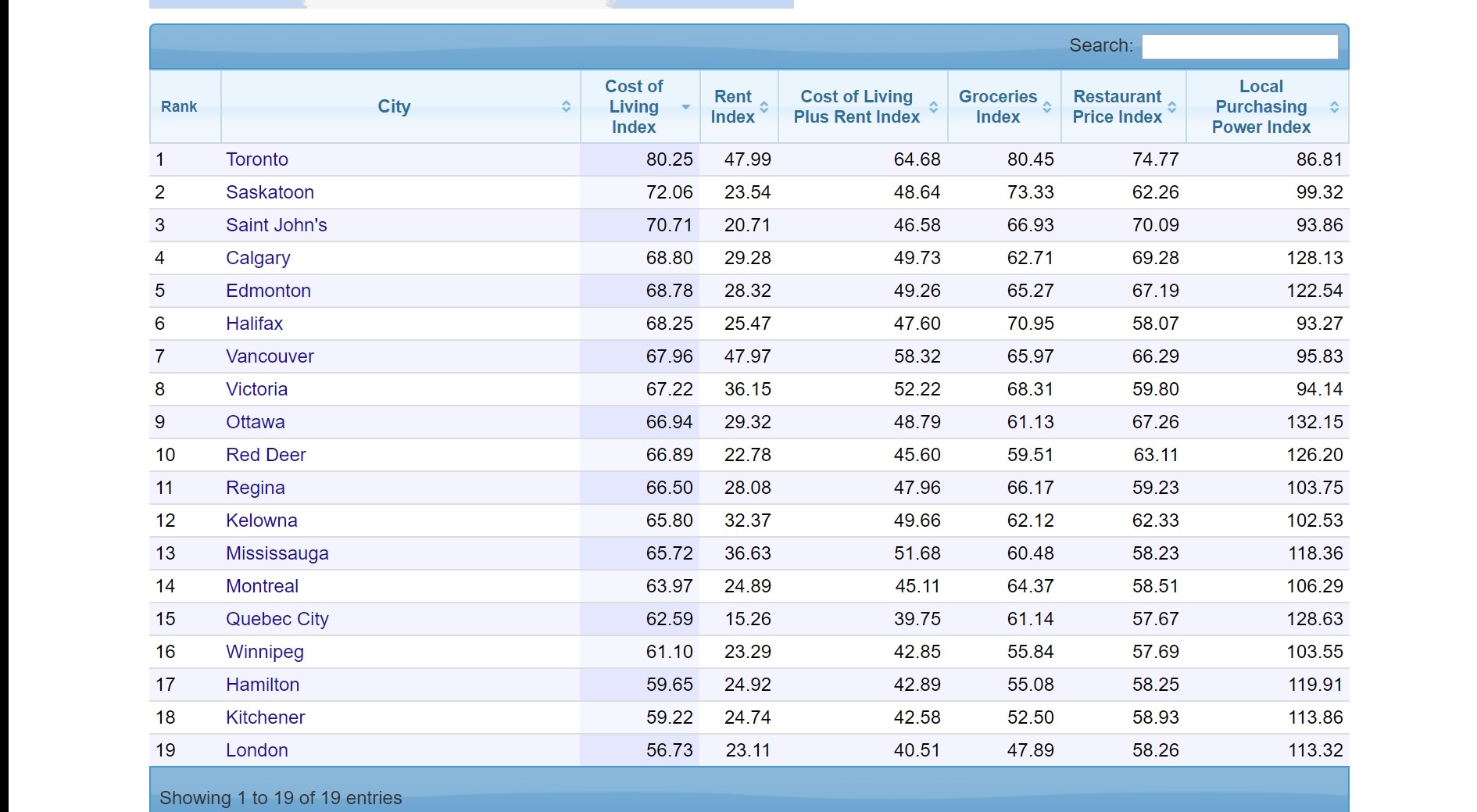Sort by the Rent Index arrows
The image size is (1477, 812).
pyautogui.click(x=764, y=107)
